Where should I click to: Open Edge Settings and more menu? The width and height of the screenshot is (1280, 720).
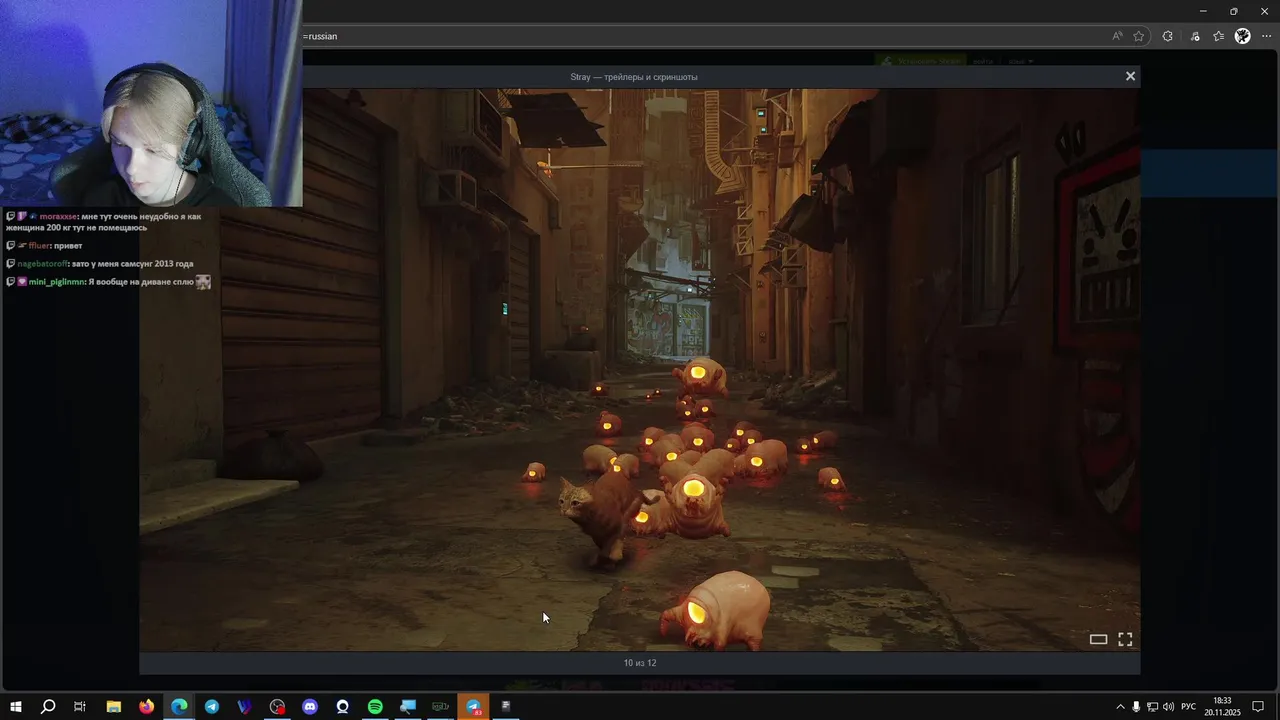(x=1266, y=36)
